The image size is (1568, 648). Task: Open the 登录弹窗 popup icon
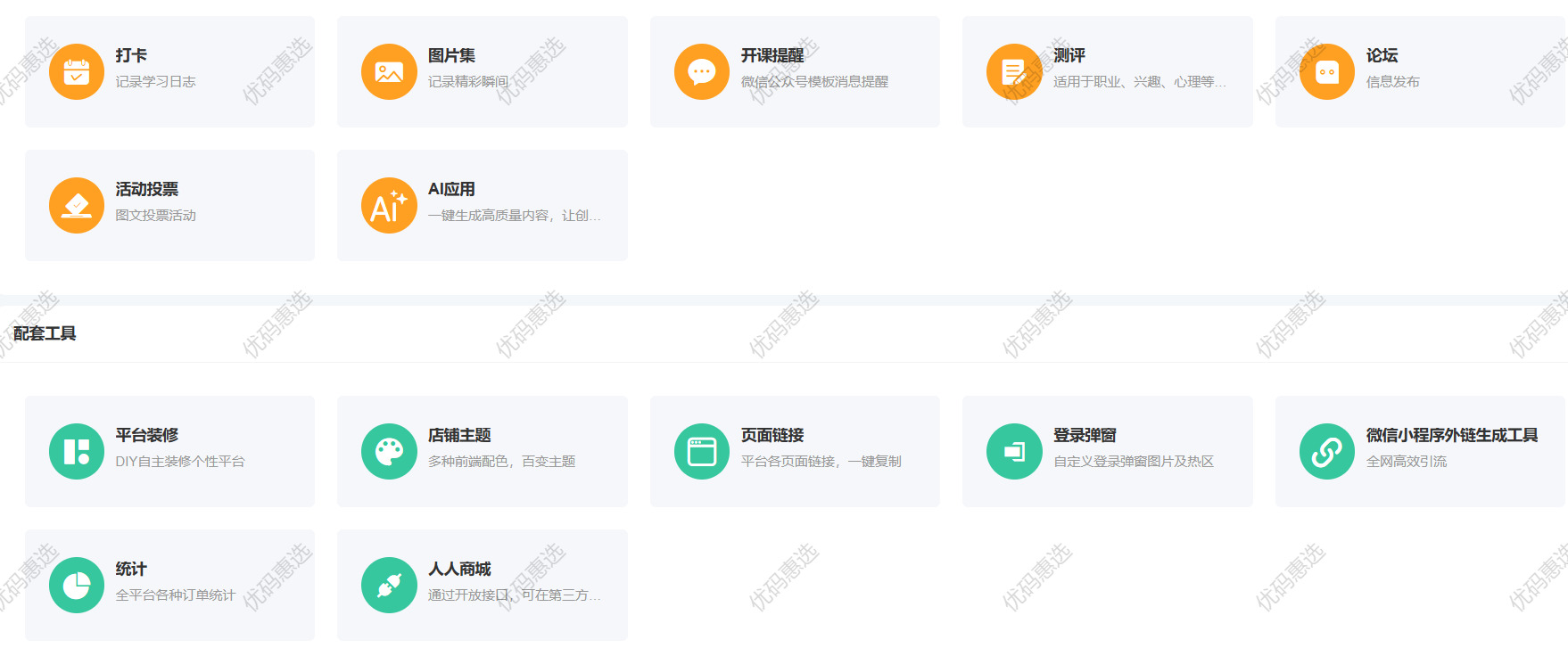[1014, 451]
